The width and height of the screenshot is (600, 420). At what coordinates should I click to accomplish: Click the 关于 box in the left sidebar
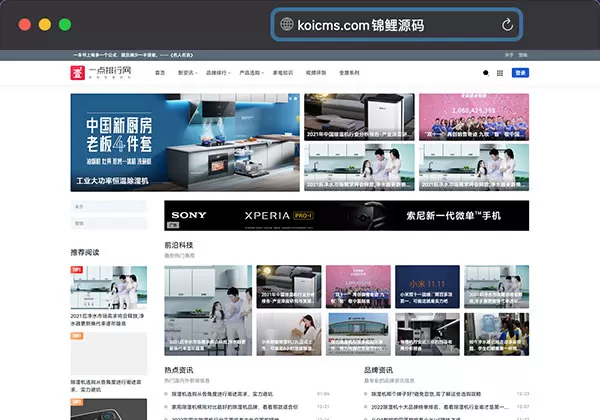[109, 207]
